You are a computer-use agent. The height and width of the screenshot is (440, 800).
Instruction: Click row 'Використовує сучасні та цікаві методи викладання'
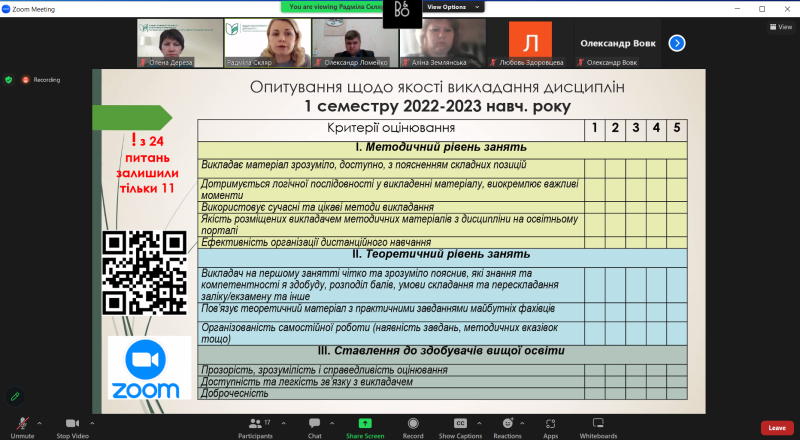[x=442, y=207]
